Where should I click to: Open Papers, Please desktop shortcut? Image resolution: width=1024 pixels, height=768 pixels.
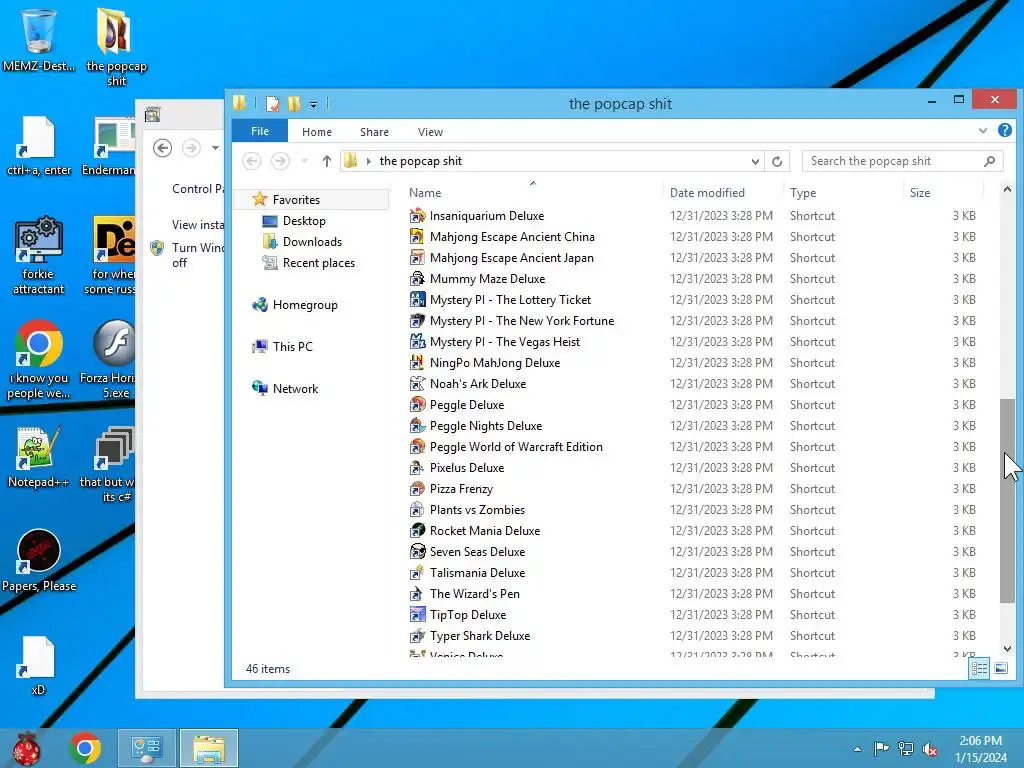pyautogui.click(x=39, y=560)
